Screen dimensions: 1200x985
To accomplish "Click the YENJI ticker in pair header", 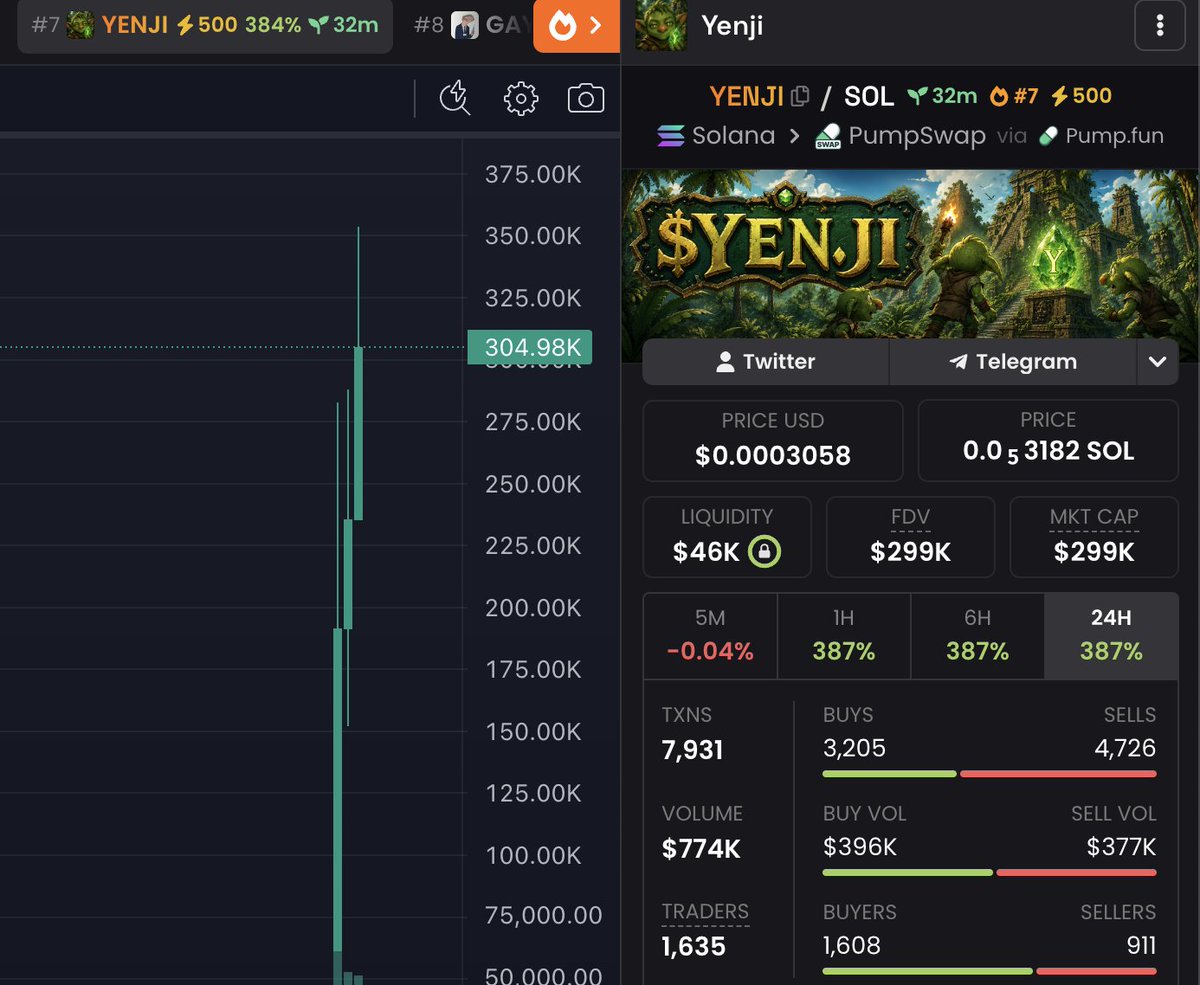I will (747, 96).
